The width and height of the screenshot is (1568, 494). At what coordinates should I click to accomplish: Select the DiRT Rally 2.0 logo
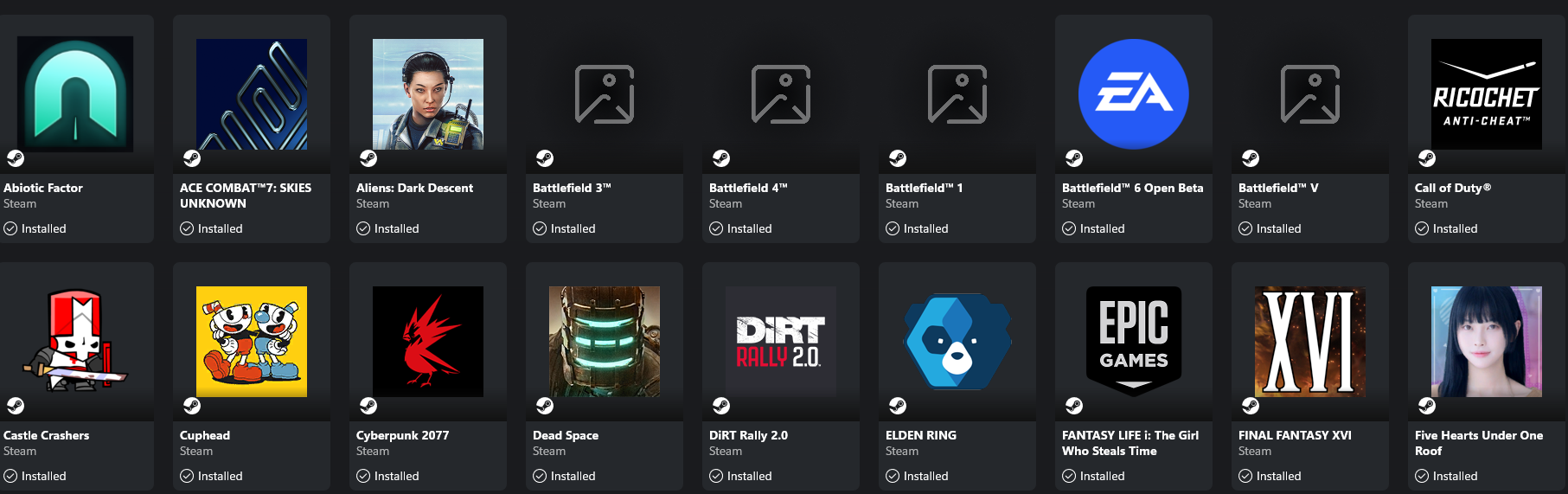click(781, 342)
